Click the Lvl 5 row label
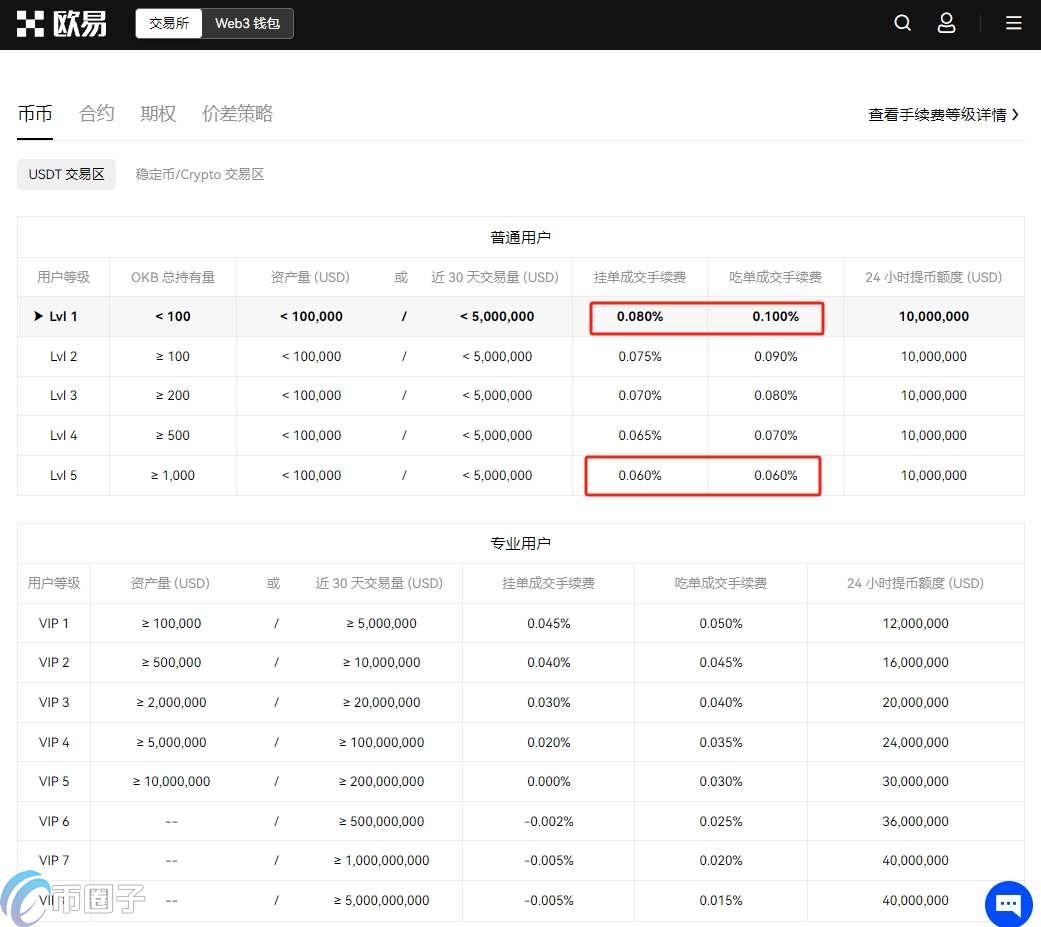The width and height of the screenshot is (1041, 927). 63,475
